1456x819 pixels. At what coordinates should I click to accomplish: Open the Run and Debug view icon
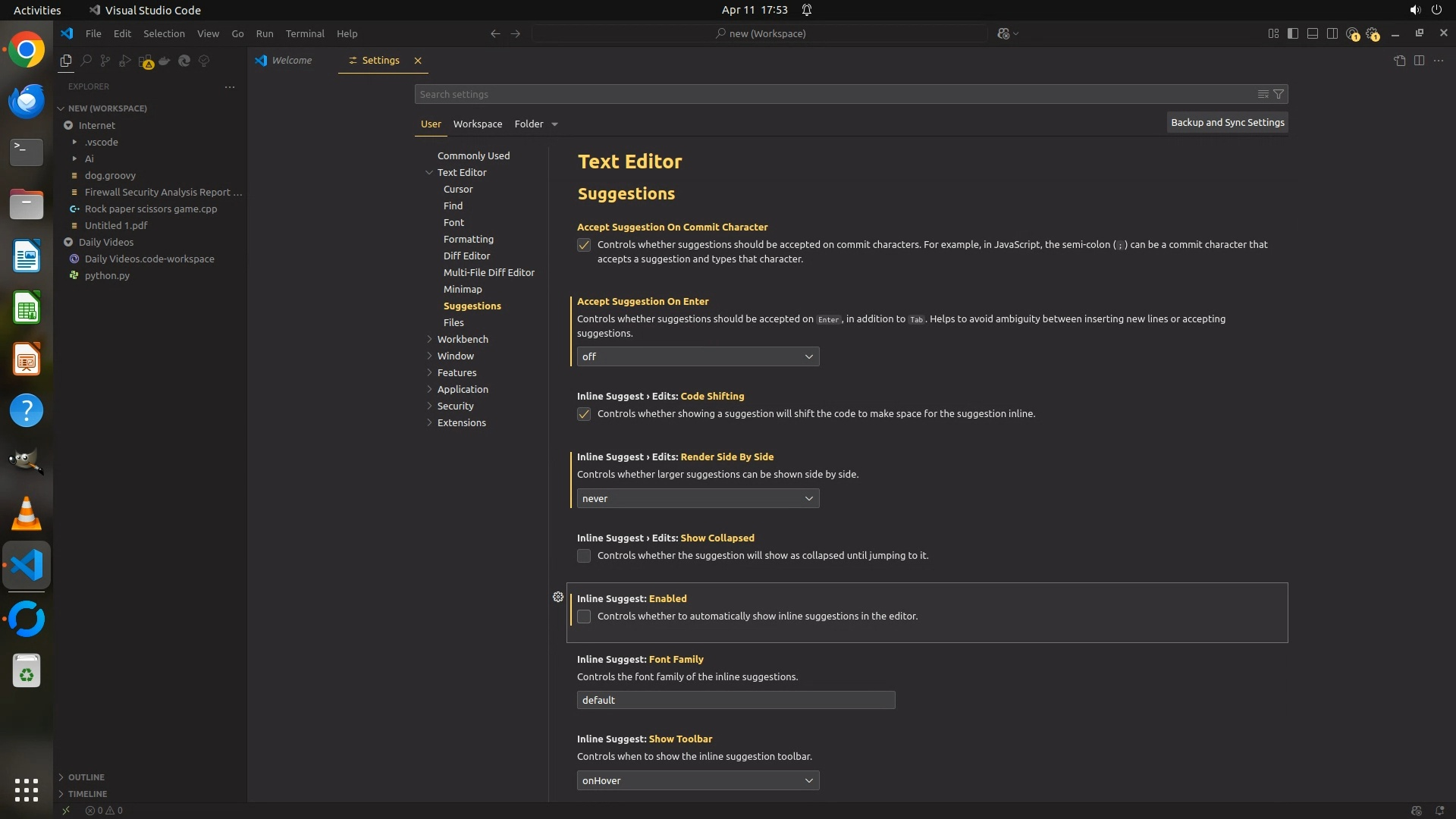(x=125, y=61)
